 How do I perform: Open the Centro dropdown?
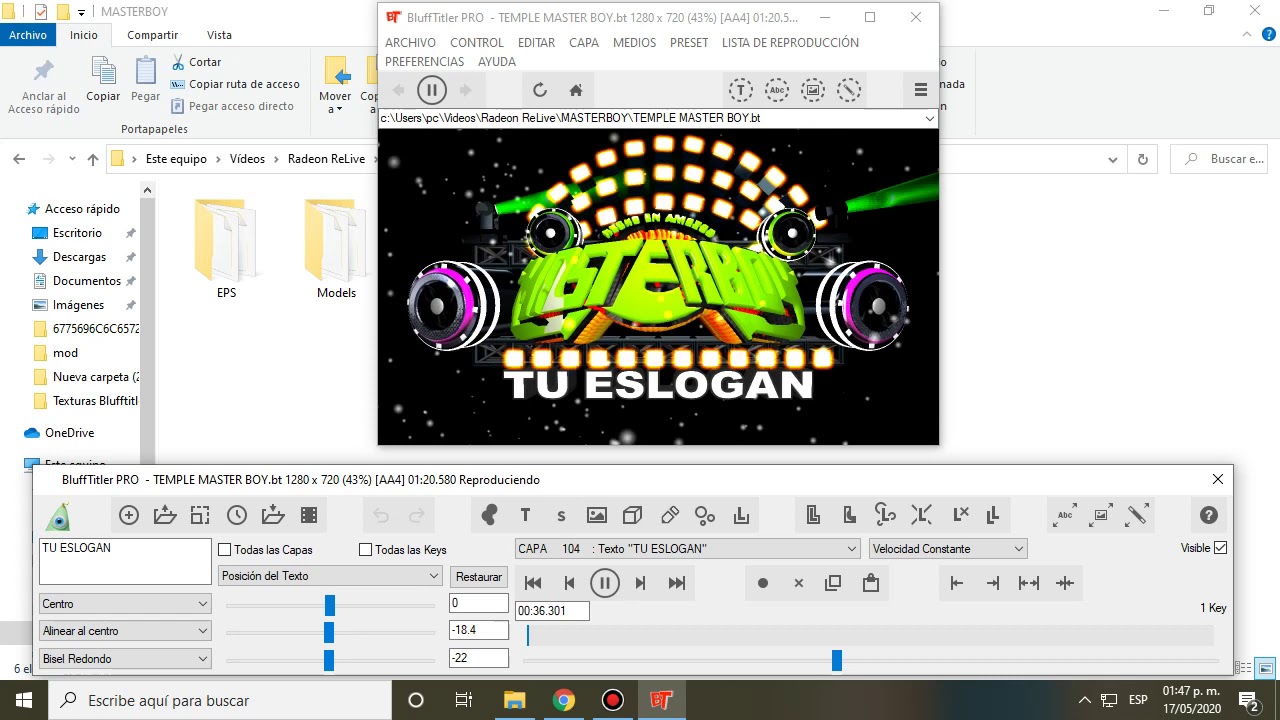(125, 604)
